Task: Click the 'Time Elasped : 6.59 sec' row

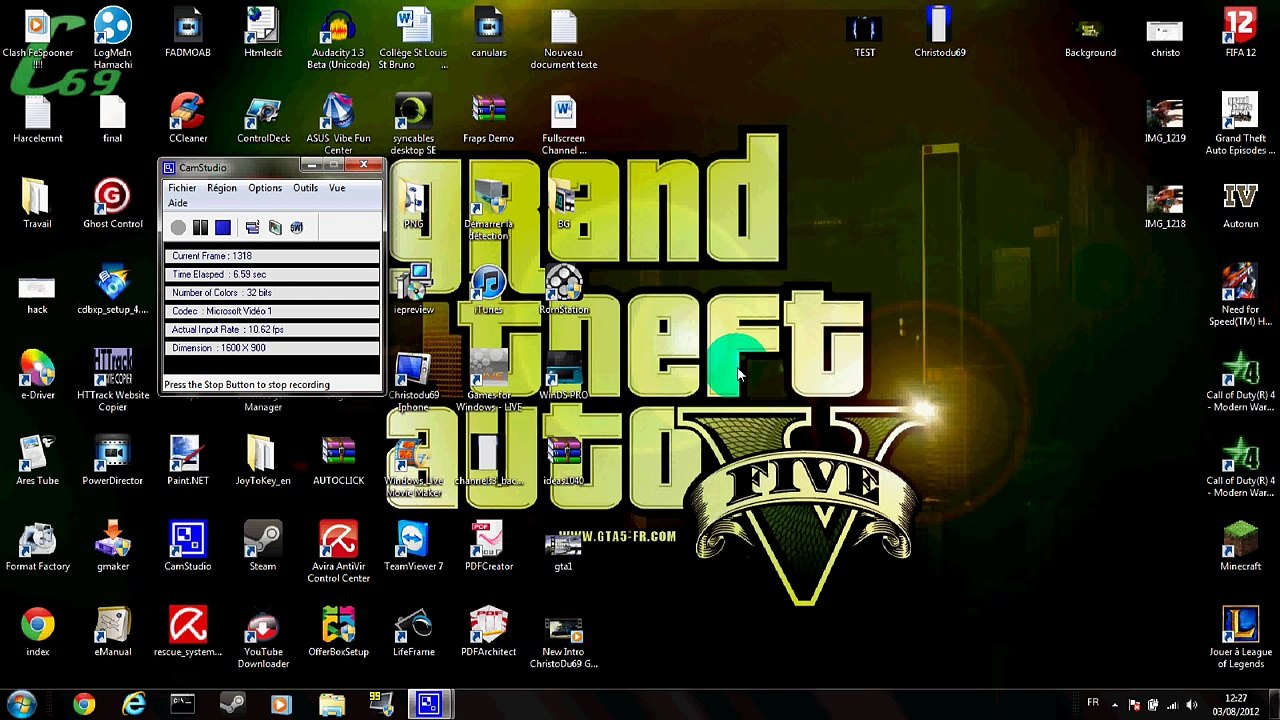Action: click(272, 274)
